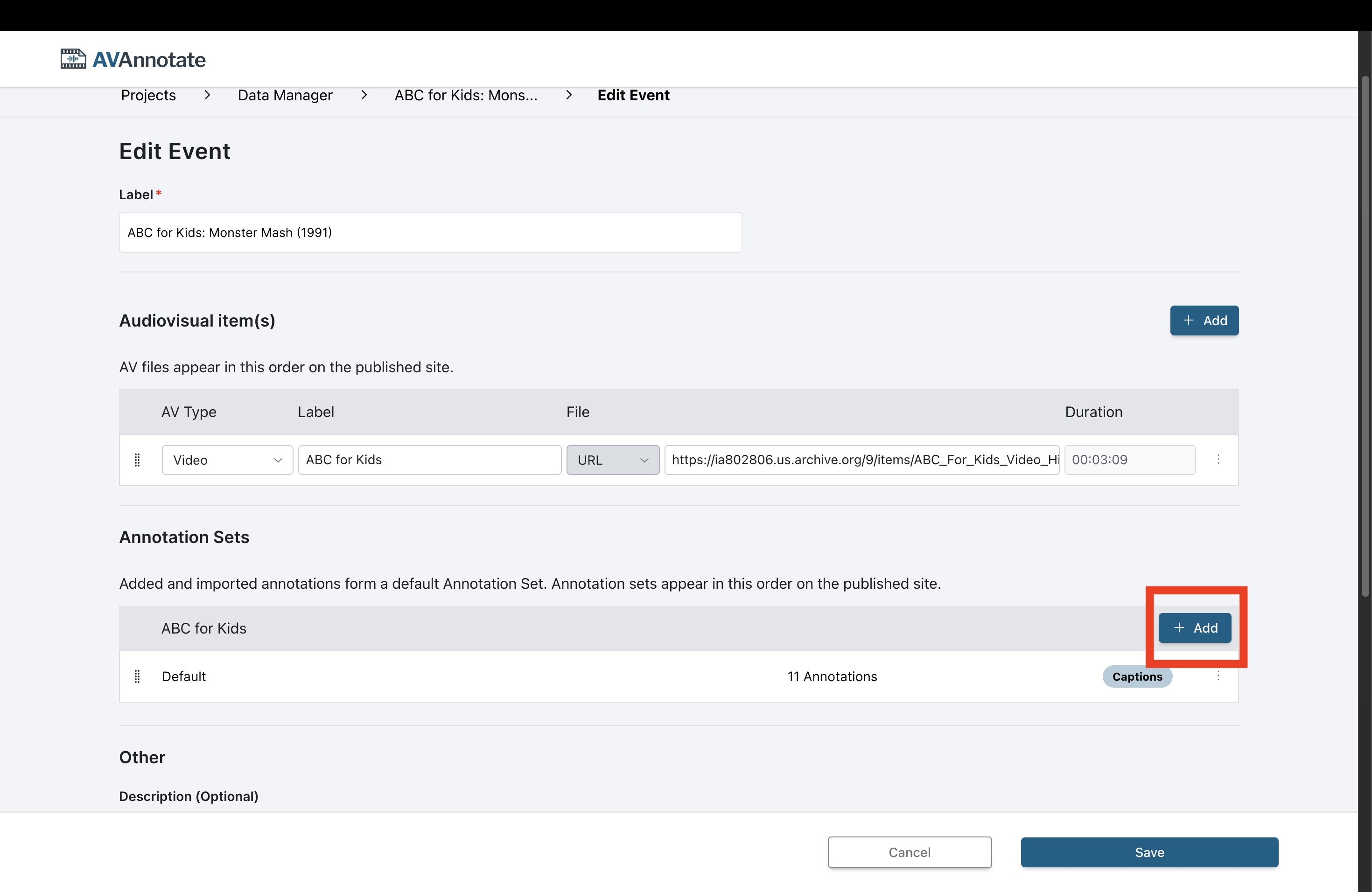Screen dimensions: 1372x892
Task: Open three-dot menu for Default annotation set
Action: click(1218, 676)
